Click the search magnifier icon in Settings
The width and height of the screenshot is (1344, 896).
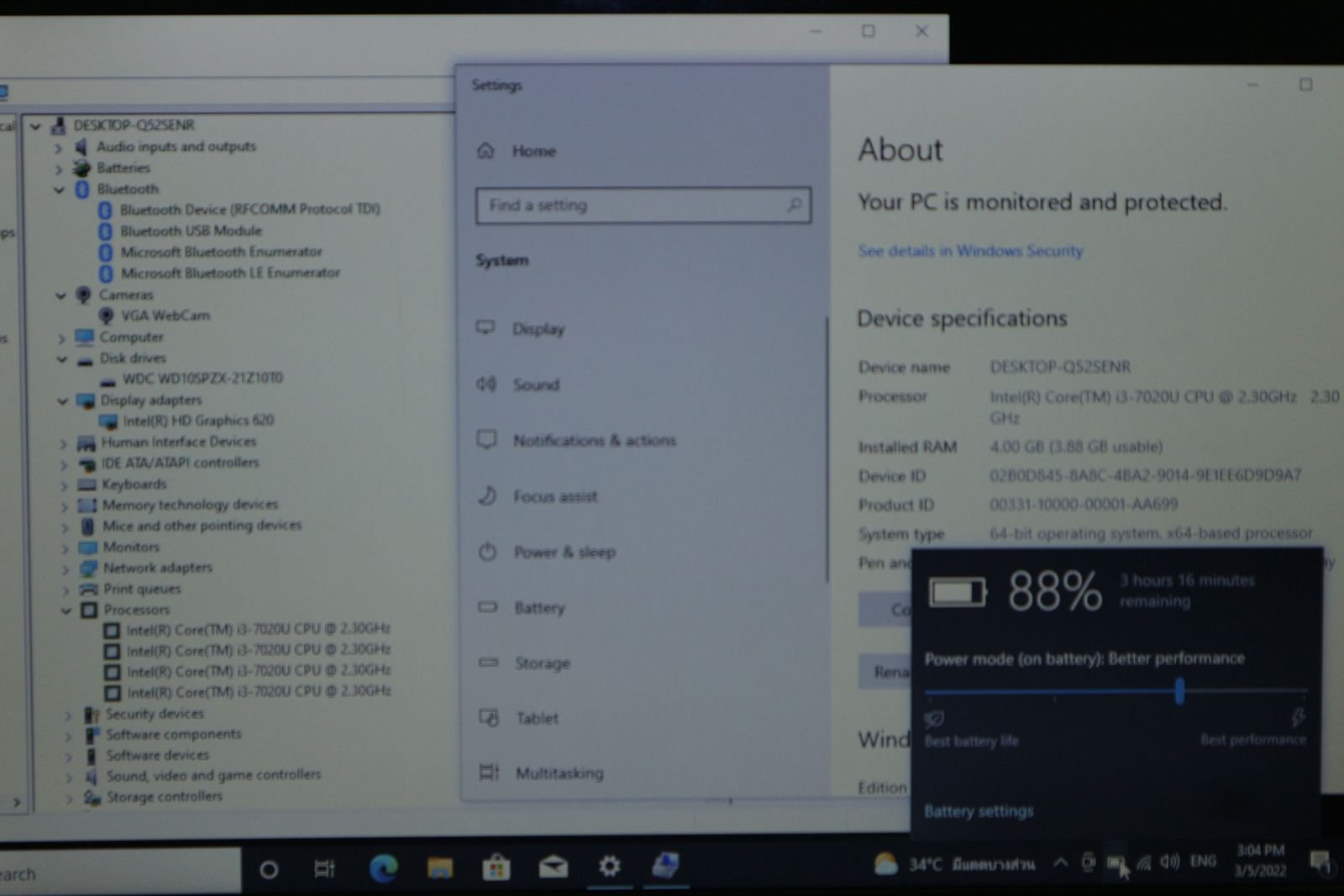tap(794, 204)
